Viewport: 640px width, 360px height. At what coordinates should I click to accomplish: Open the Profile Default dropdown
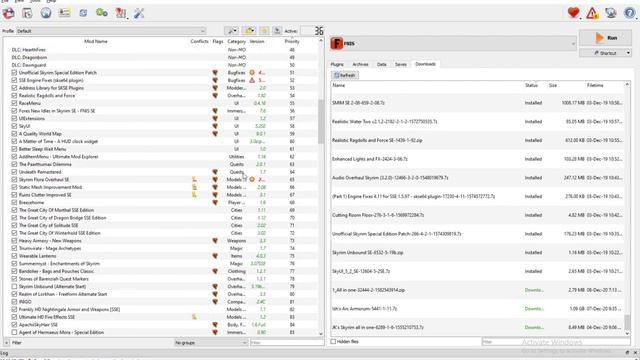click(x=111, y=31)
